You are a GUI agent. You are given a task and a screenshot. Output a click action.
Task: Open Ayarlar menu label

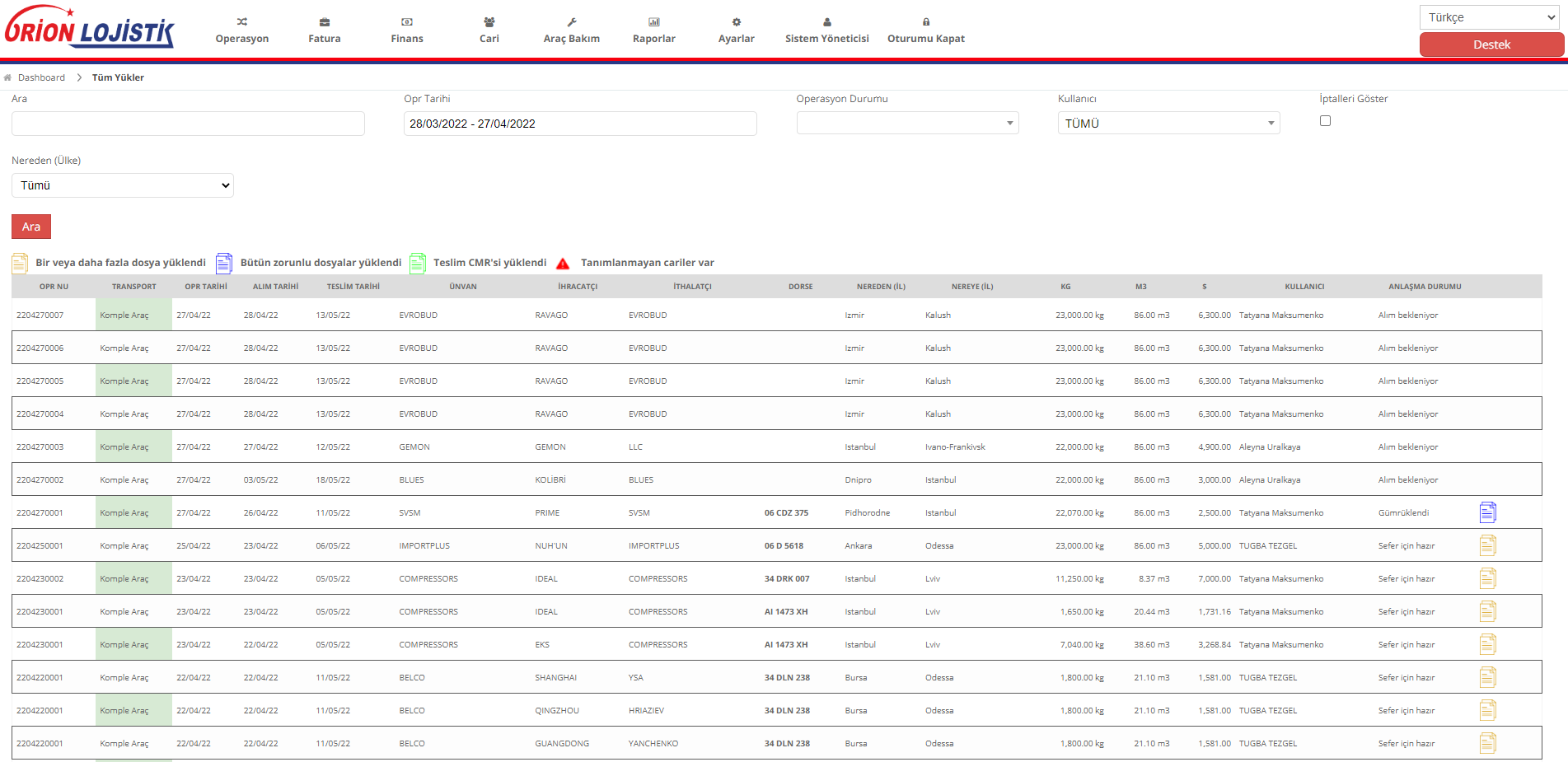coord(737,39)
